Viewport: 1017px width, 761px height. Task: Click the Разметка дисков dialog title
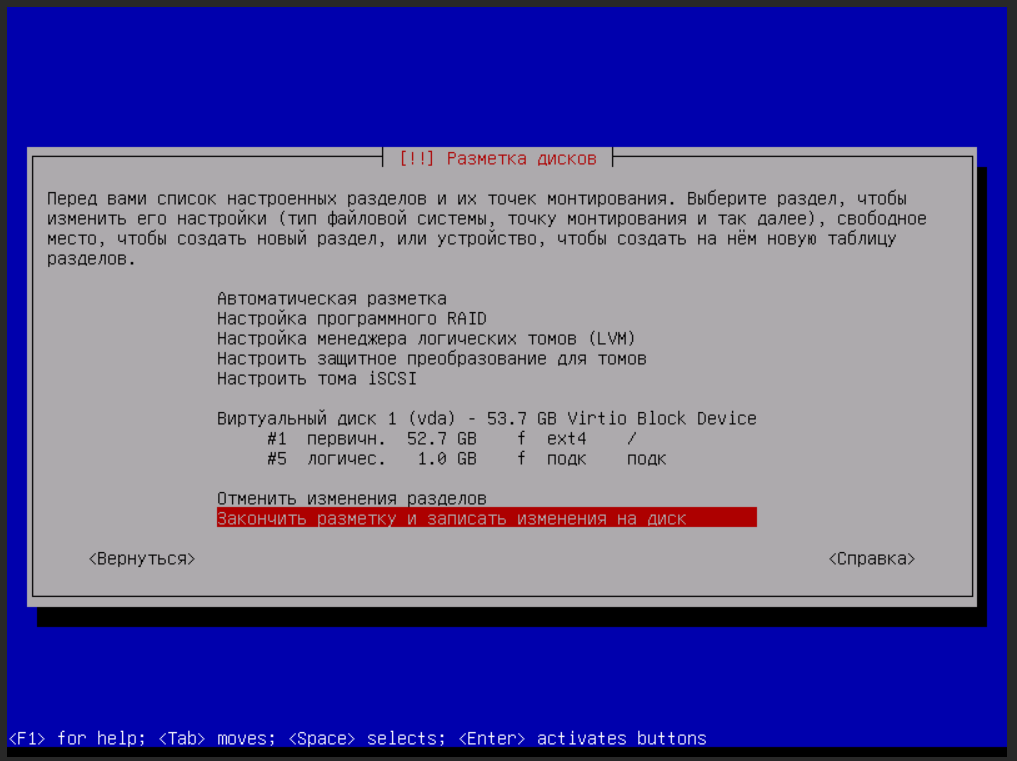[x=521, y=159]
